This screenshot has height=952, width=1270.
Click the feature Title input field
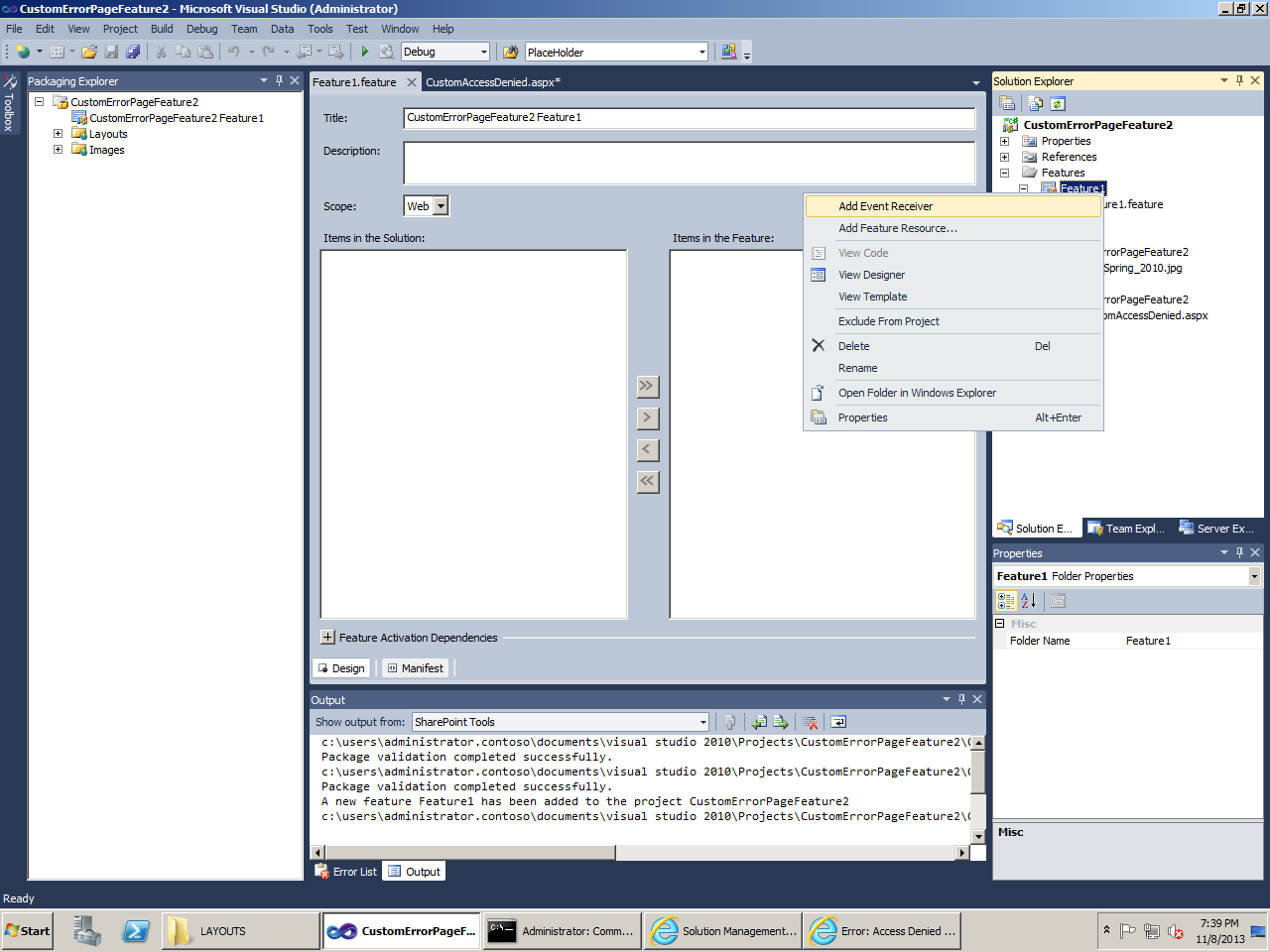click(690, 118)
